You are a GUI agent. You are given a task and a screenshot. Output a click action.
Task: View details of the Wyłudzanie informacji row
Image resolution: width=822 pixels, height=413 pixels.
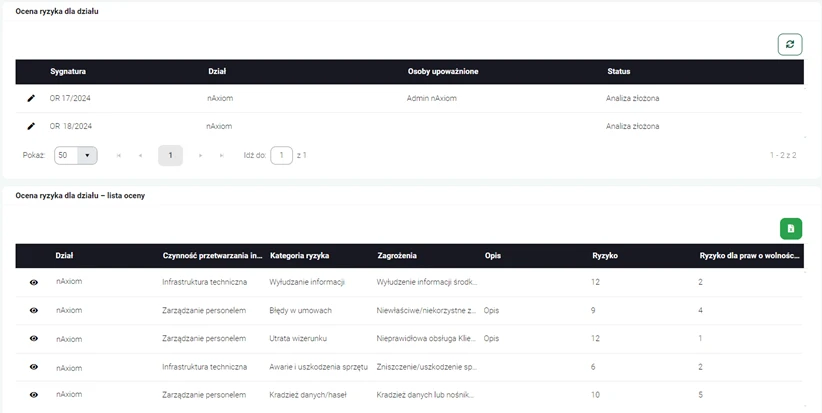click(34, 283)
